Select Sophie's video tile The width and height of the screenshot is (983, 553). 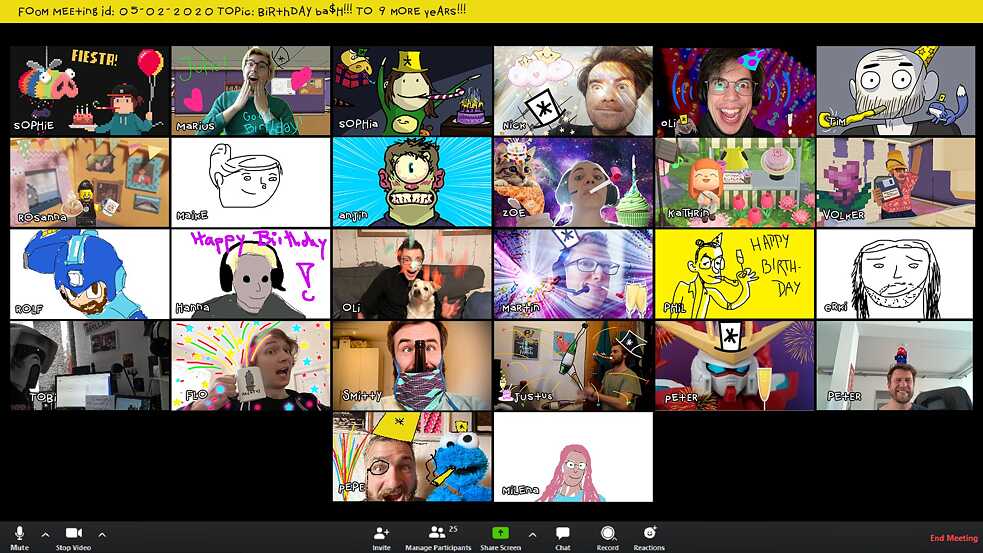(90, 90)
